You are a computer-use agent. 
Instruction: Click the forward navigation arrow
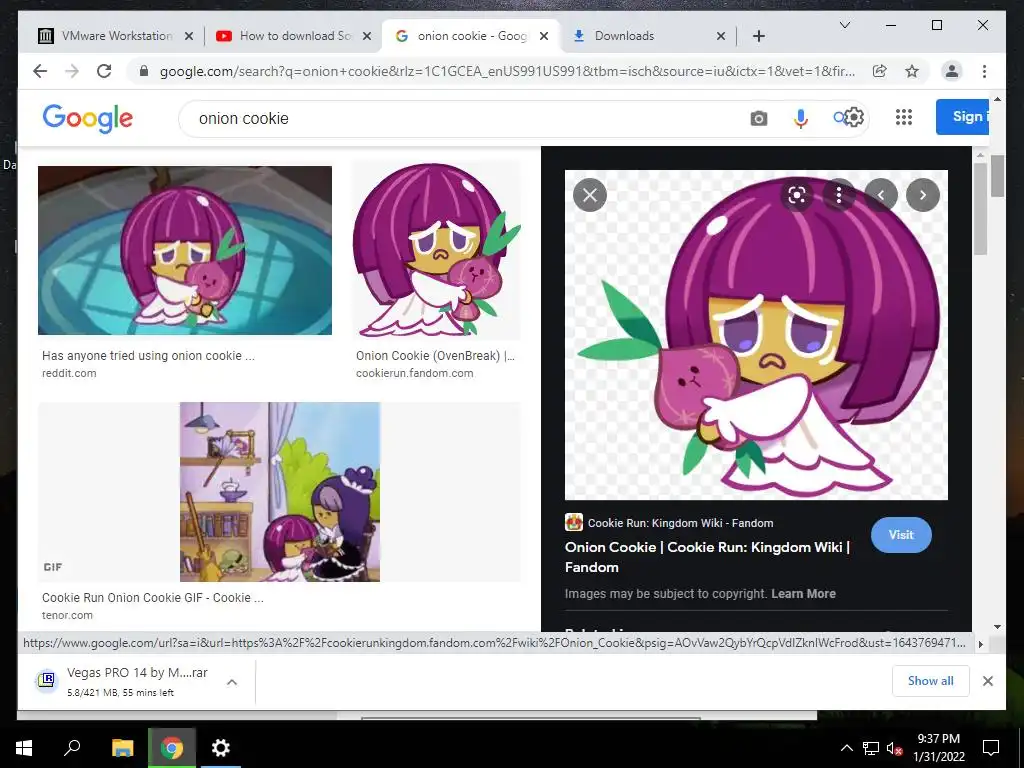pyautogui.click(x=72, y=71)
